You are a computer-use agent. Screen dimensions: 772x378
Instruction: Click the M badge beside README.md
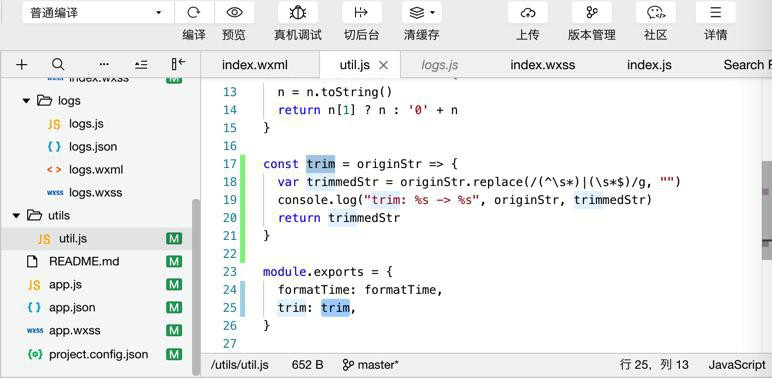(174, 261)
